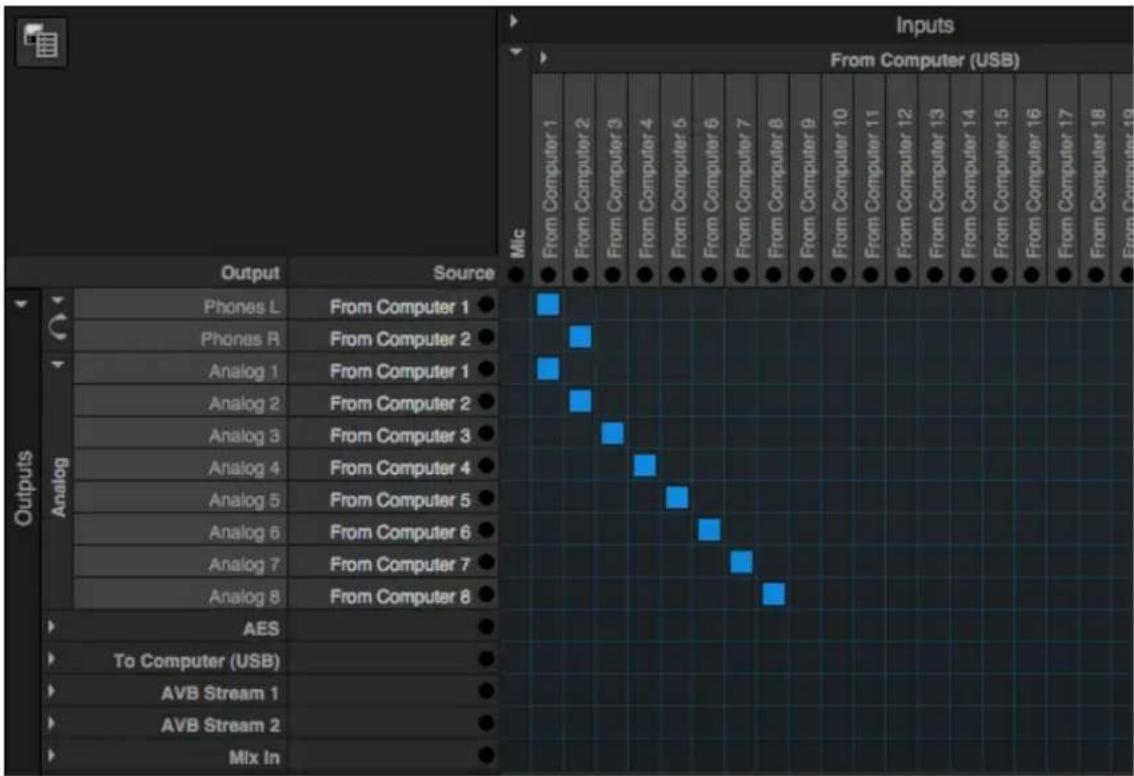Image resolution: width=1134 pixels, height=776 pixels.
Task: Click the dot under From Computer 8 column
Action: pyautogui.click(x=773, y=274)
